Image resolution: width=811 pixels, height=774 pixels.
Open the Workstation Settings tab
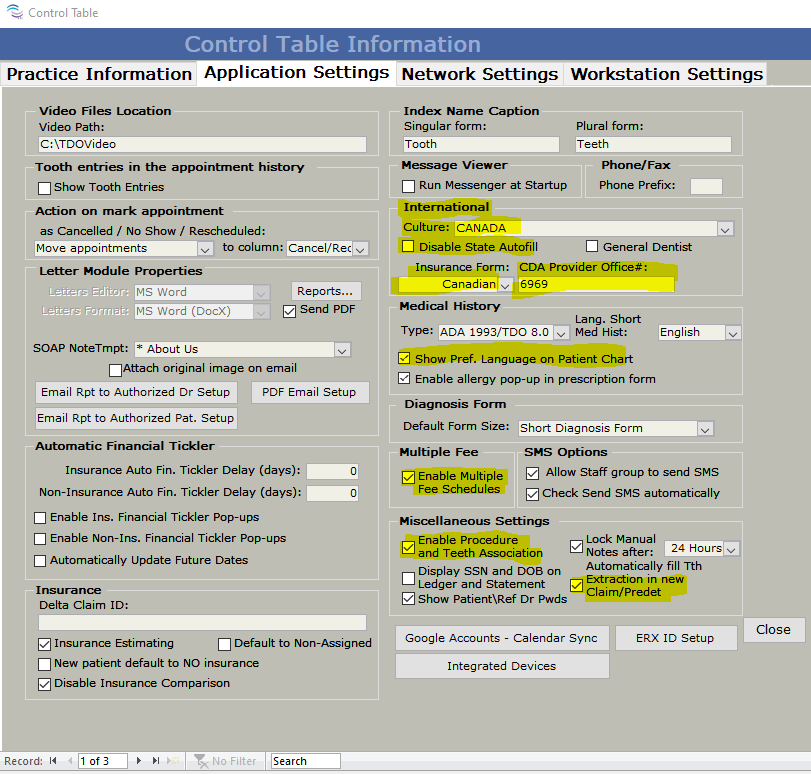(666, 74)
